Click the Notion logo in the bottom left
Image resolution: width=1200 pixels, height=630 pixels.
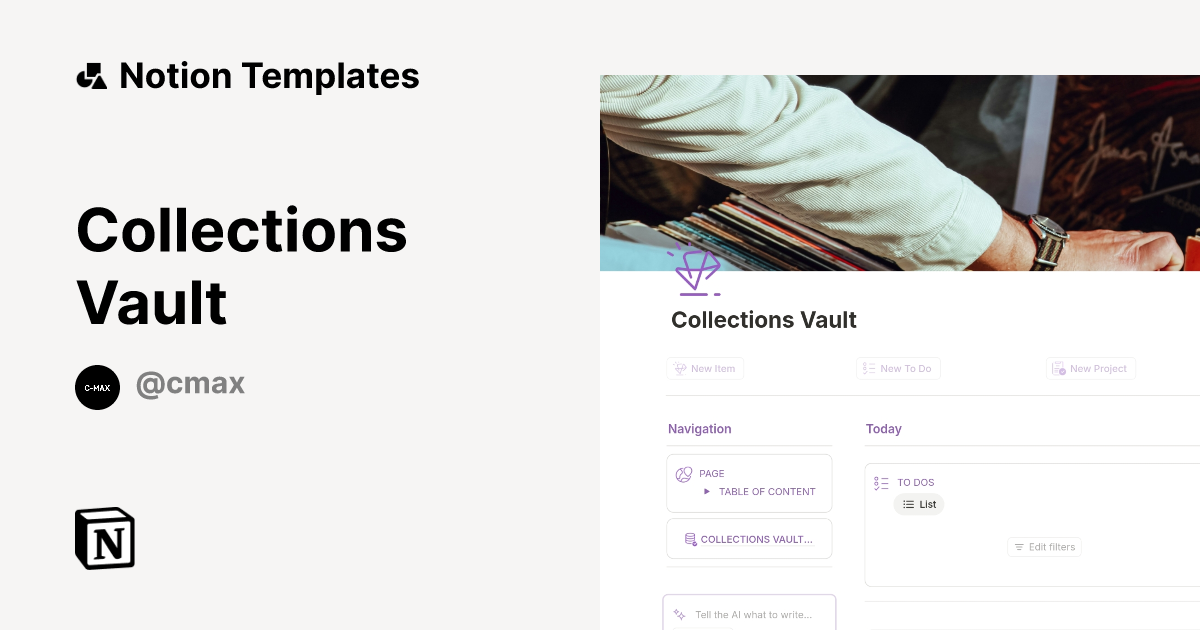click(x=105, y=538)
